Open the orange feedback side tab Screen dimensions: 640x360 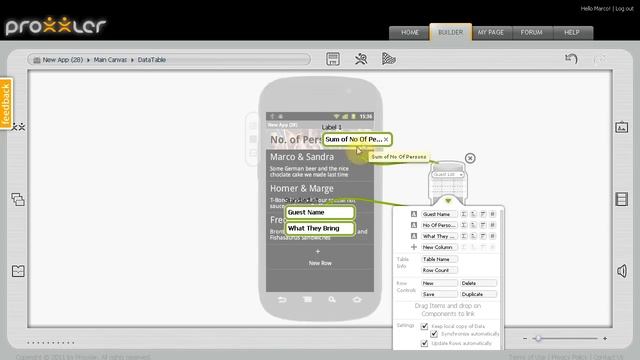pyautogui.click(x=6, y=104)
